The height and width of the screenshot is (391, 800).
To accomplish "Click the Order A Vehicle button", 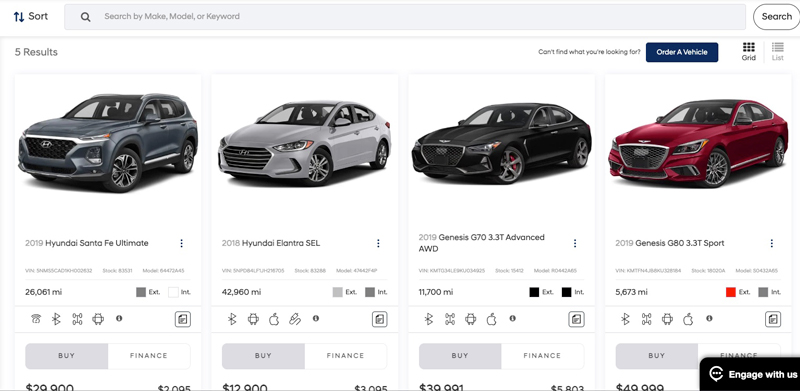I will point(682,52).
